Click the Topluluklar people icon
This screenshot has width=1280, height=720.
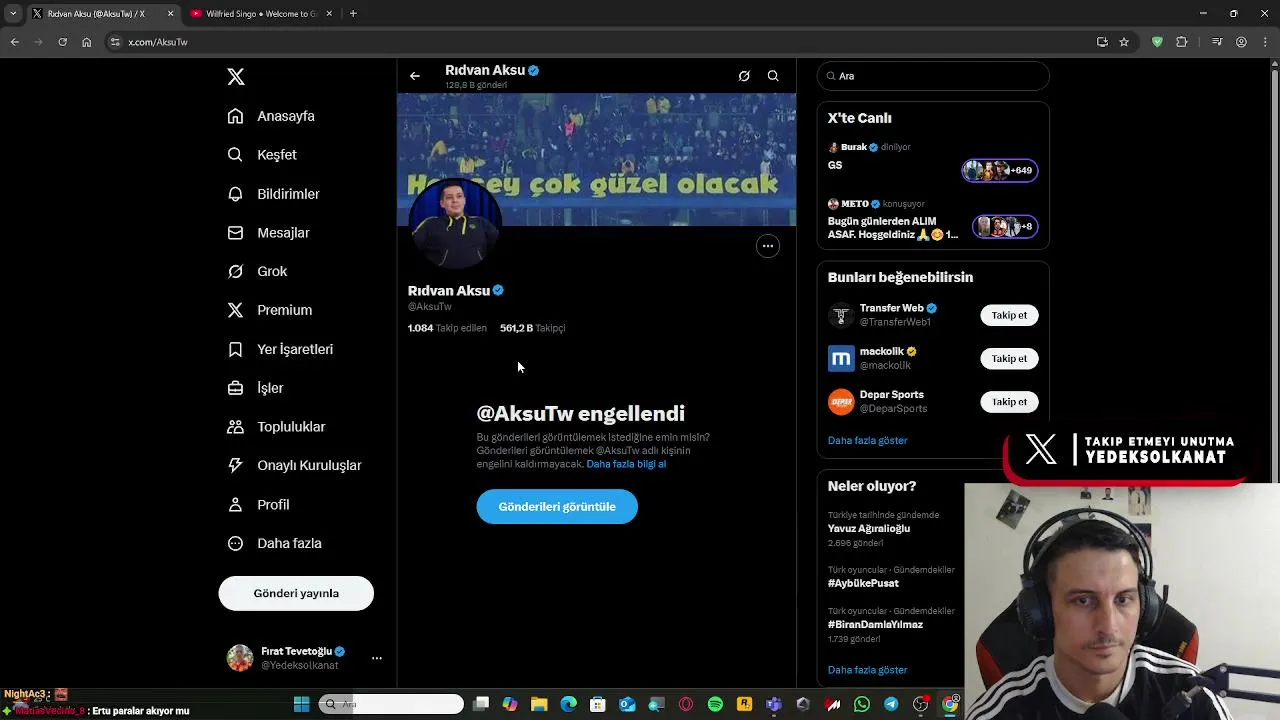coord(236,427)
